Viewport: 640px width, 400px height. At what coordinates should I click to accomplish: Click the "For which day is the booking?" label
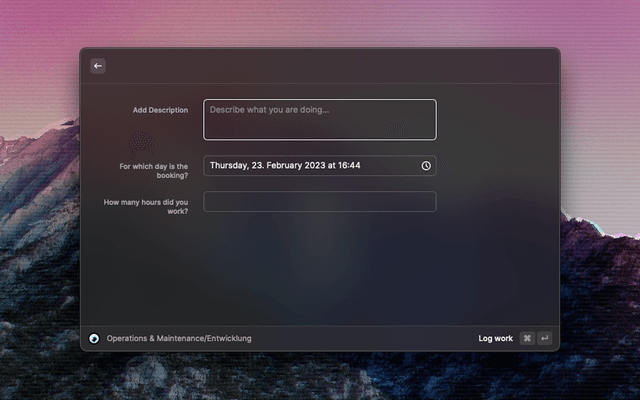coord(153,170)
